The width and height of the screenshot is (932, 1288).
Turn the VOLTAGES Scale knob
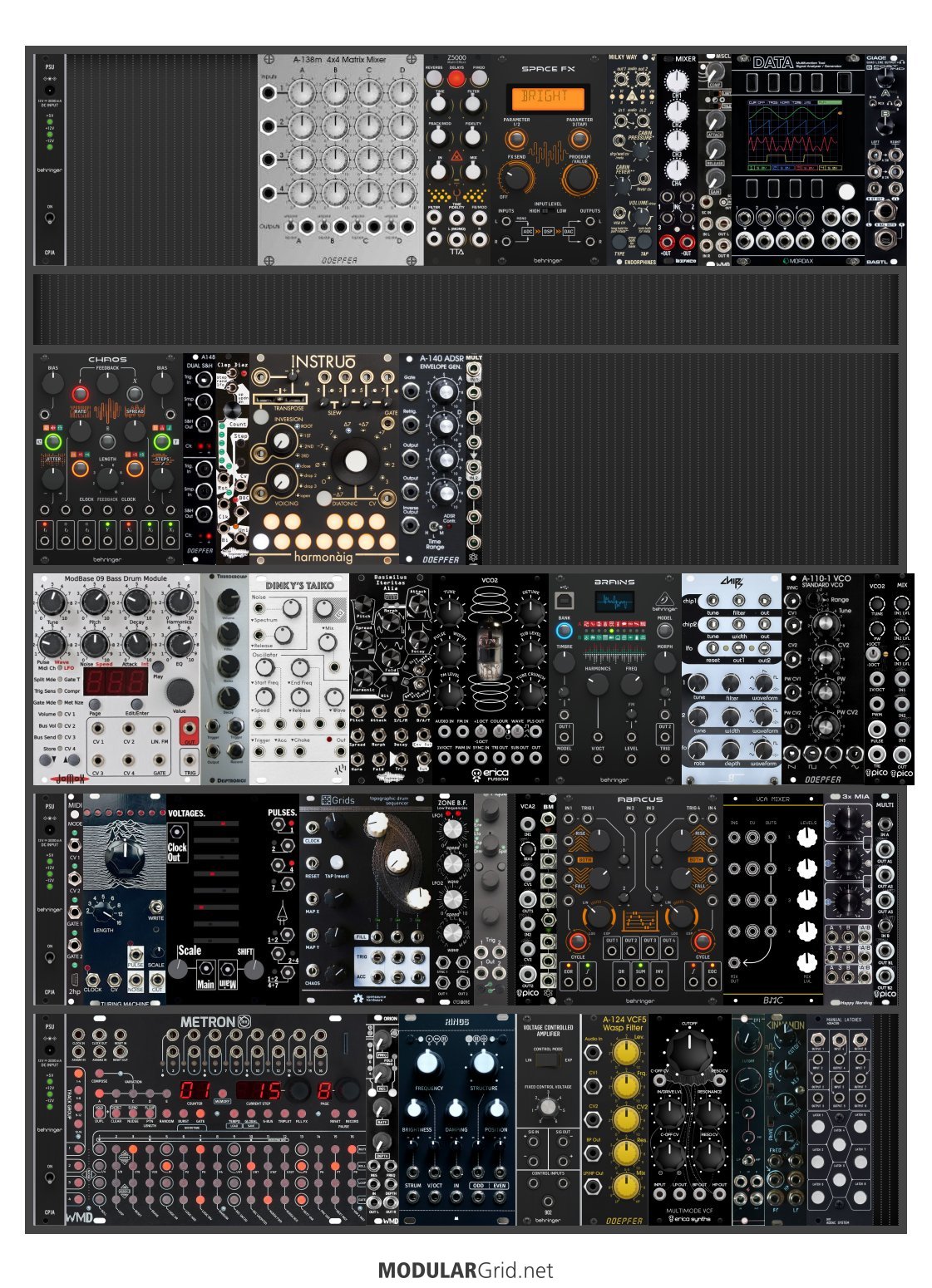[x=178, y=969]
